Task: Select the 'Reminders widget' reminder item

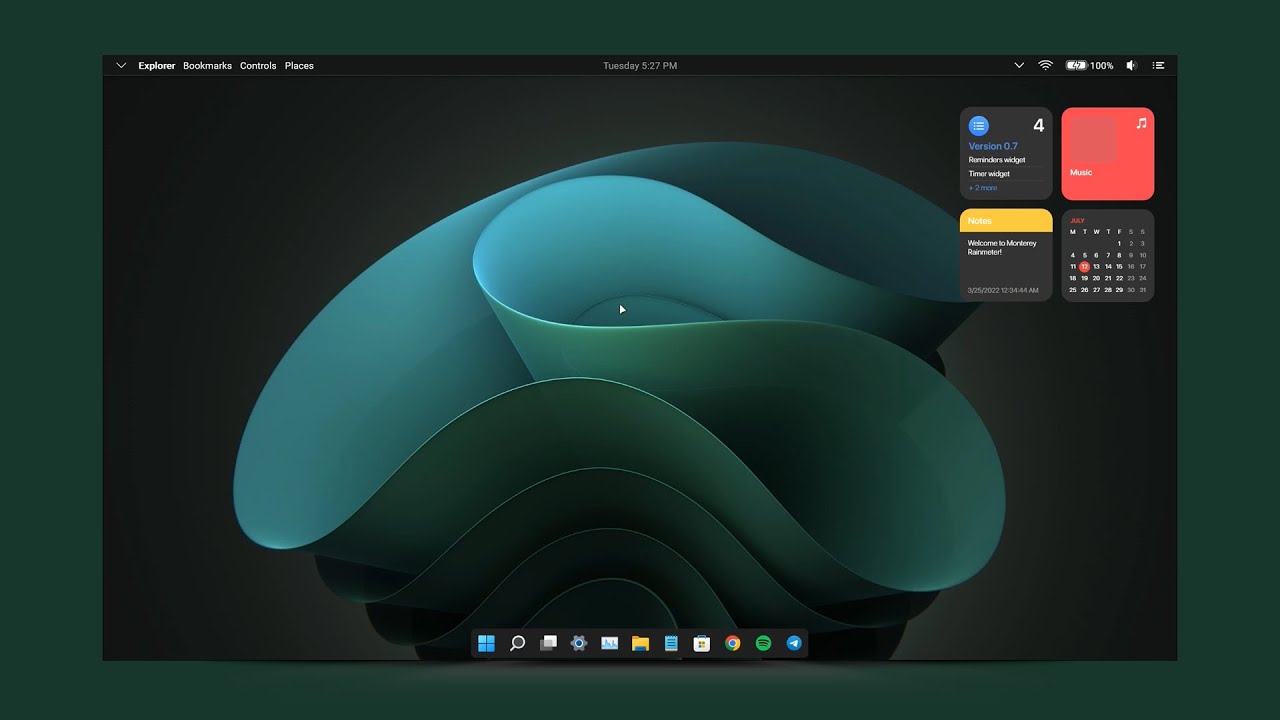Action: pos(997,160)
